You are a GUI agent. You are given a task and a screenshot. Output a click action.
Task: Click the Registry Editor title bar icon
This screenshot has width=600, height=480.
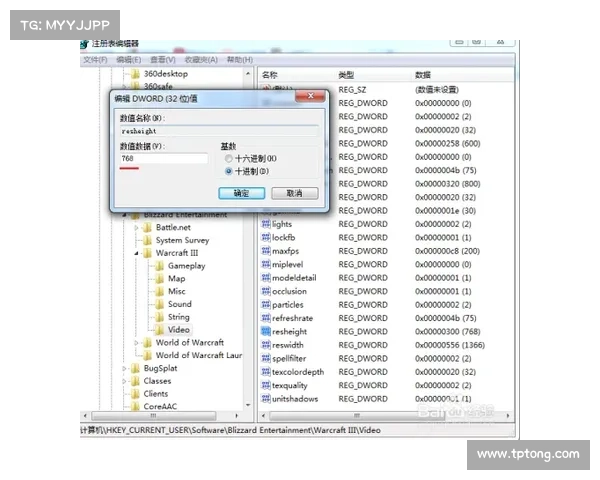point(84,44)
